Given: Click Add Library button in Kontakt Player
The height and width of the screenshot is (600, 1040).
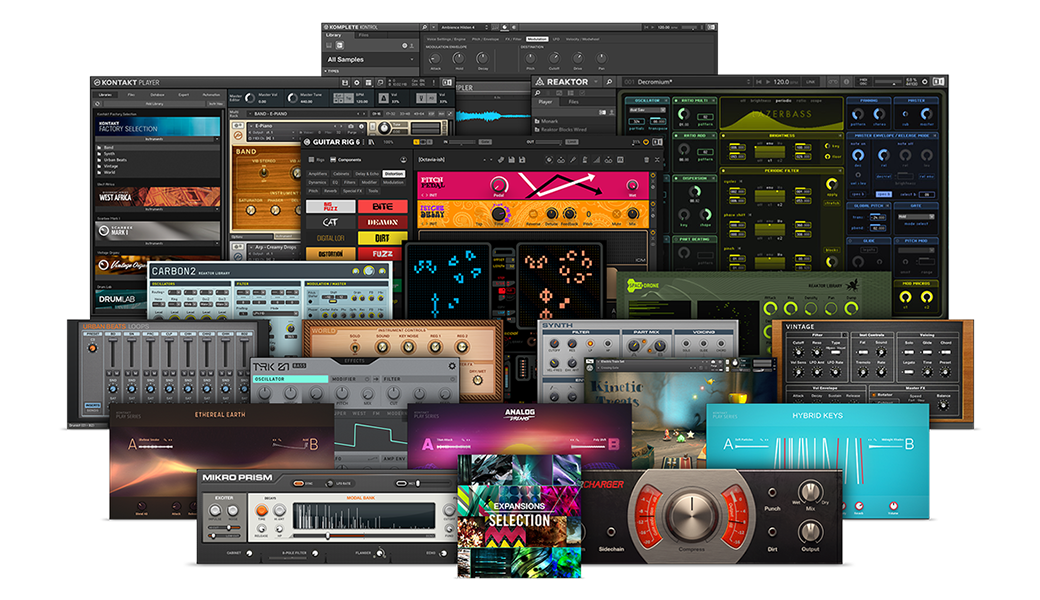Looking at the screenshot, I should click(x=154, y=103).
